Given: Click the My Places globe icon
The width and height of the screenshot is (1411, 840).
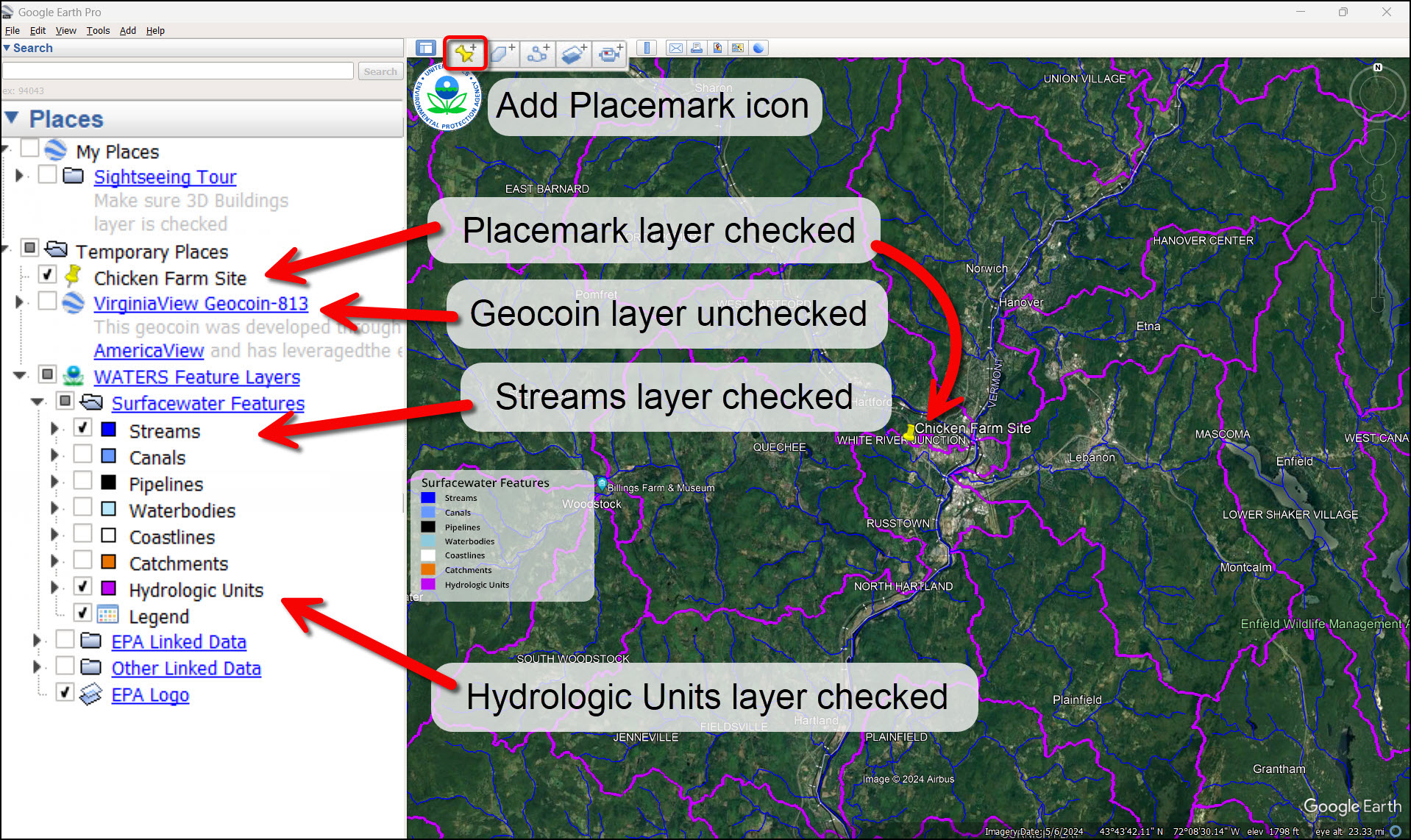Looking at the screenshot, I should point(55,150).
